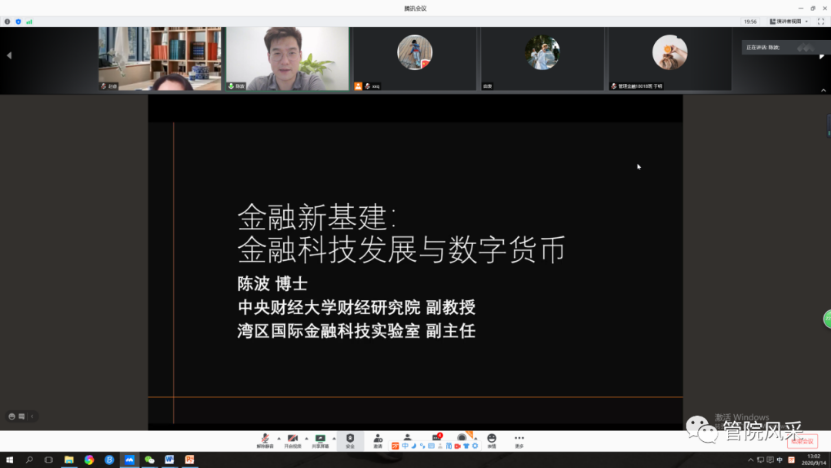
Task: Unmute the microphone in the meeting toolbar
Action: (x=264, y=439)
